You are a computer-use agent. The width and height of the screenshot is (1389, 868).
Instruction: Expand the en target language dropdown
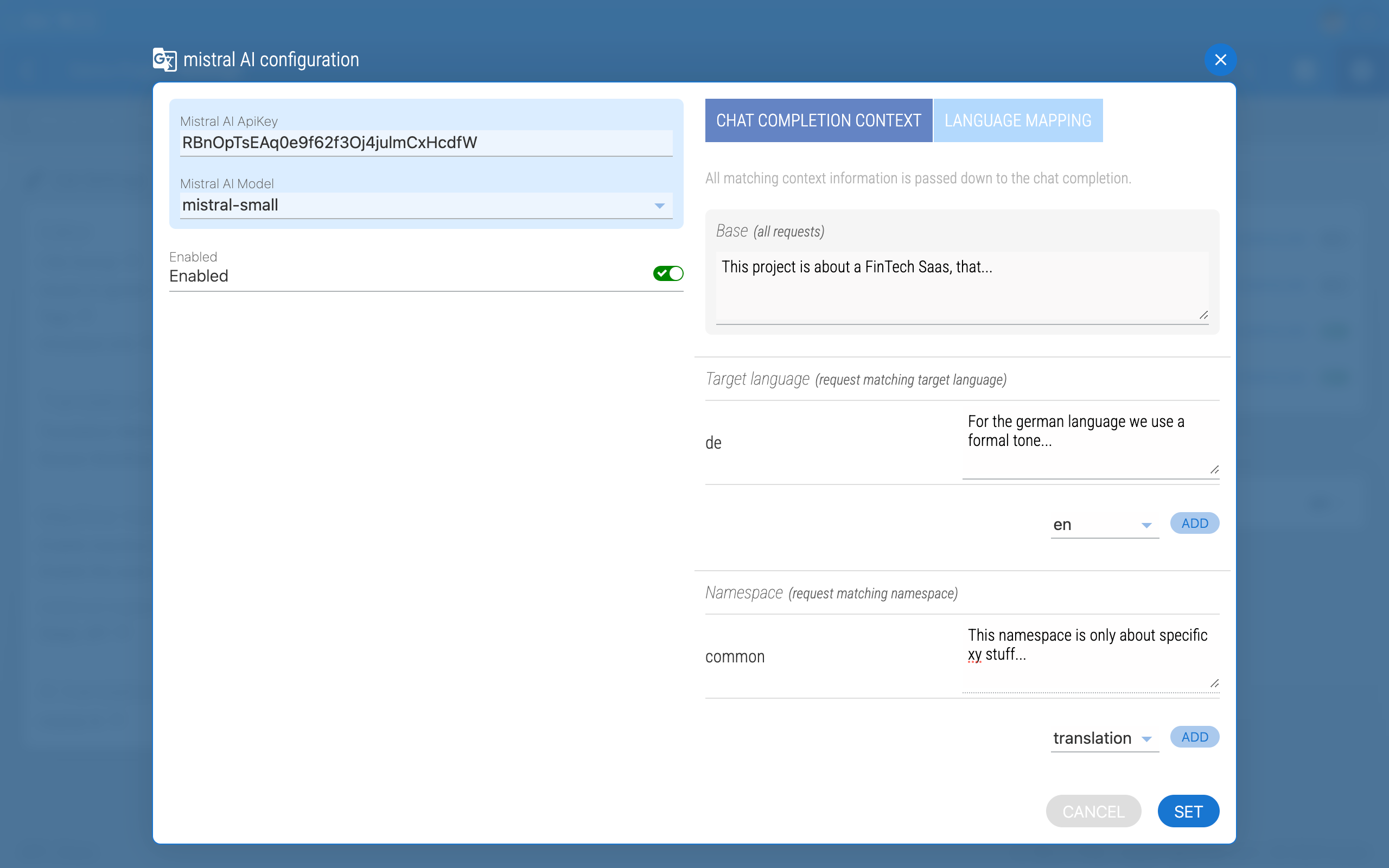[1104, 525]
